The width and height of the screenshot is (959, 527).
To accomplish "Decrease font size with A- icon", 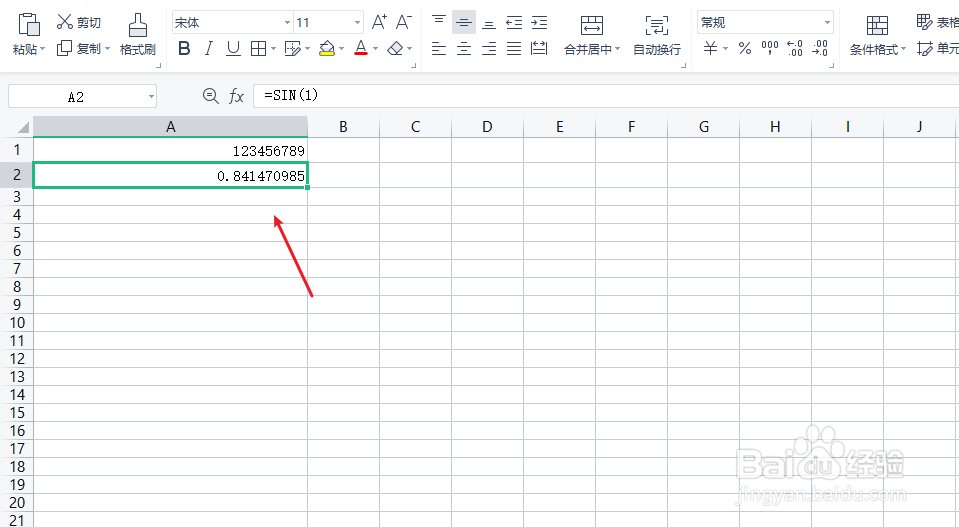I will 404,23.
